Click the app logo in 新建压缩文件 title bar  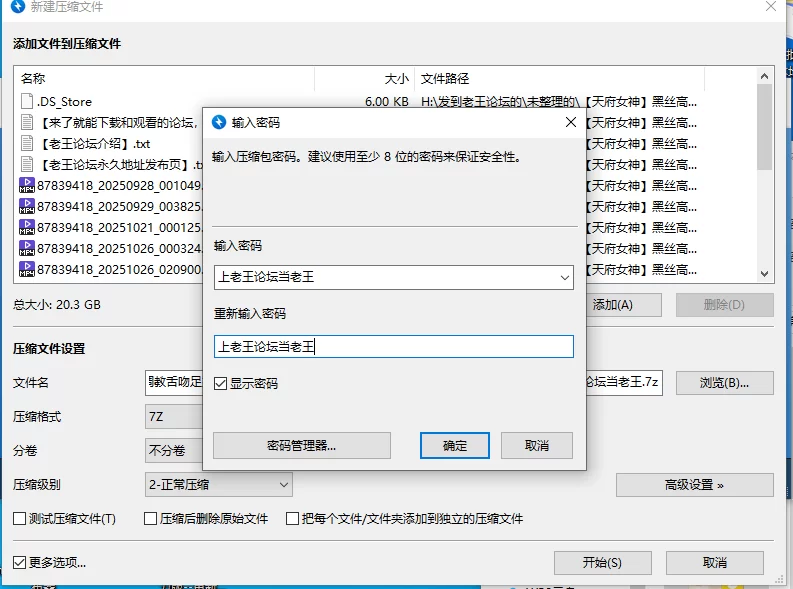[18, 6]
